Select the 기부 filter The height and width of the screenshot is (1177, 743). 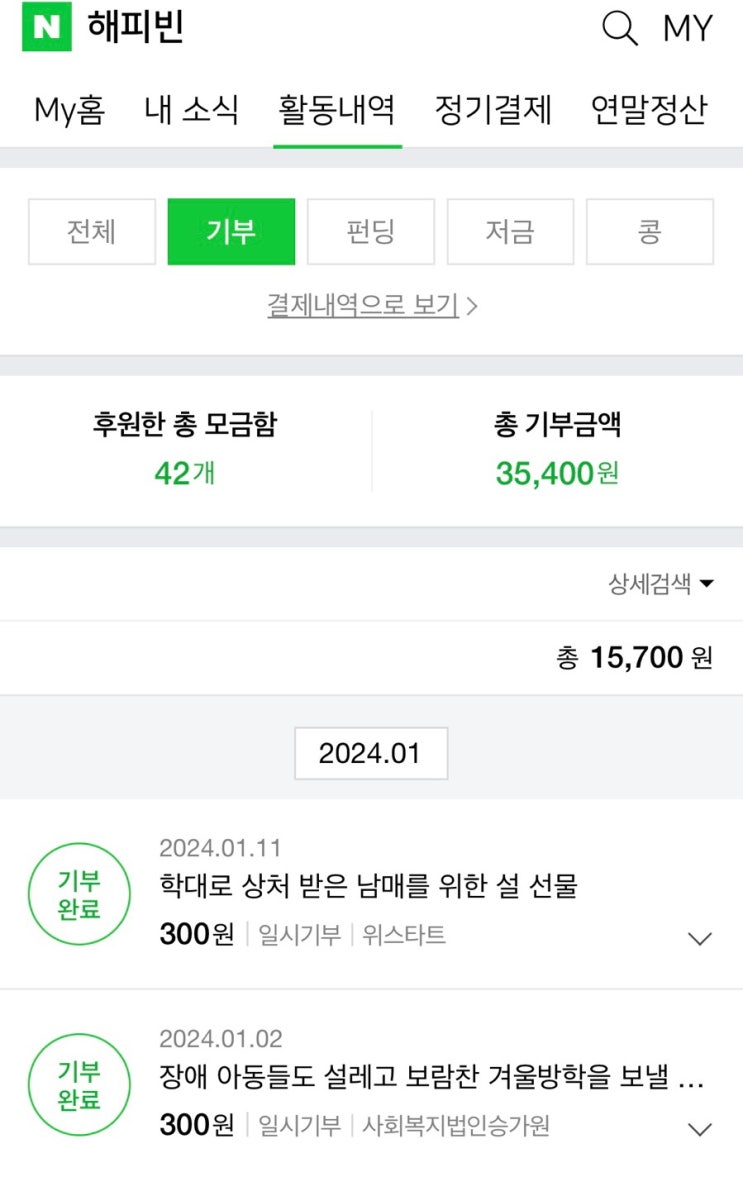[x=231, y=232]
